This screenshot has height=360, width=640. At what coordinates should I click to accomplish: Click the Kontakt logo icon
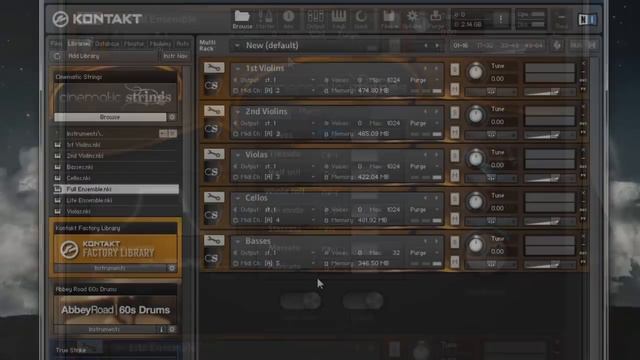click(60, 19)
